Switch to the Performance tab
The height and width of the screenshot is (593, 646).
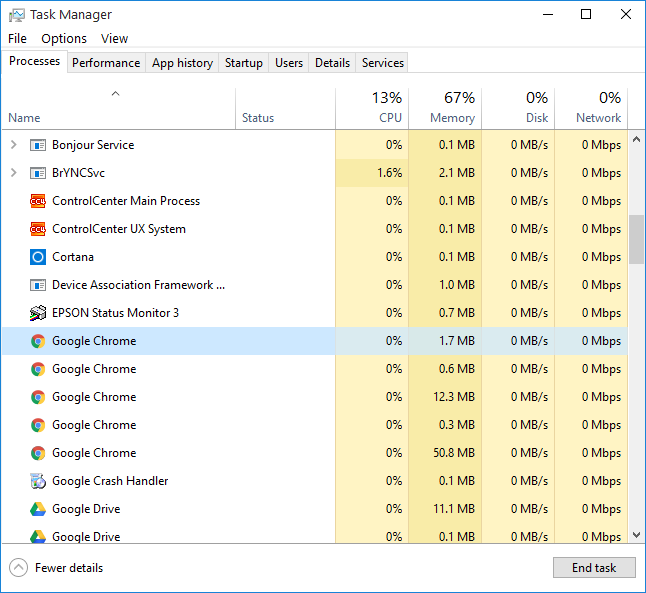(x=106, y=63)
